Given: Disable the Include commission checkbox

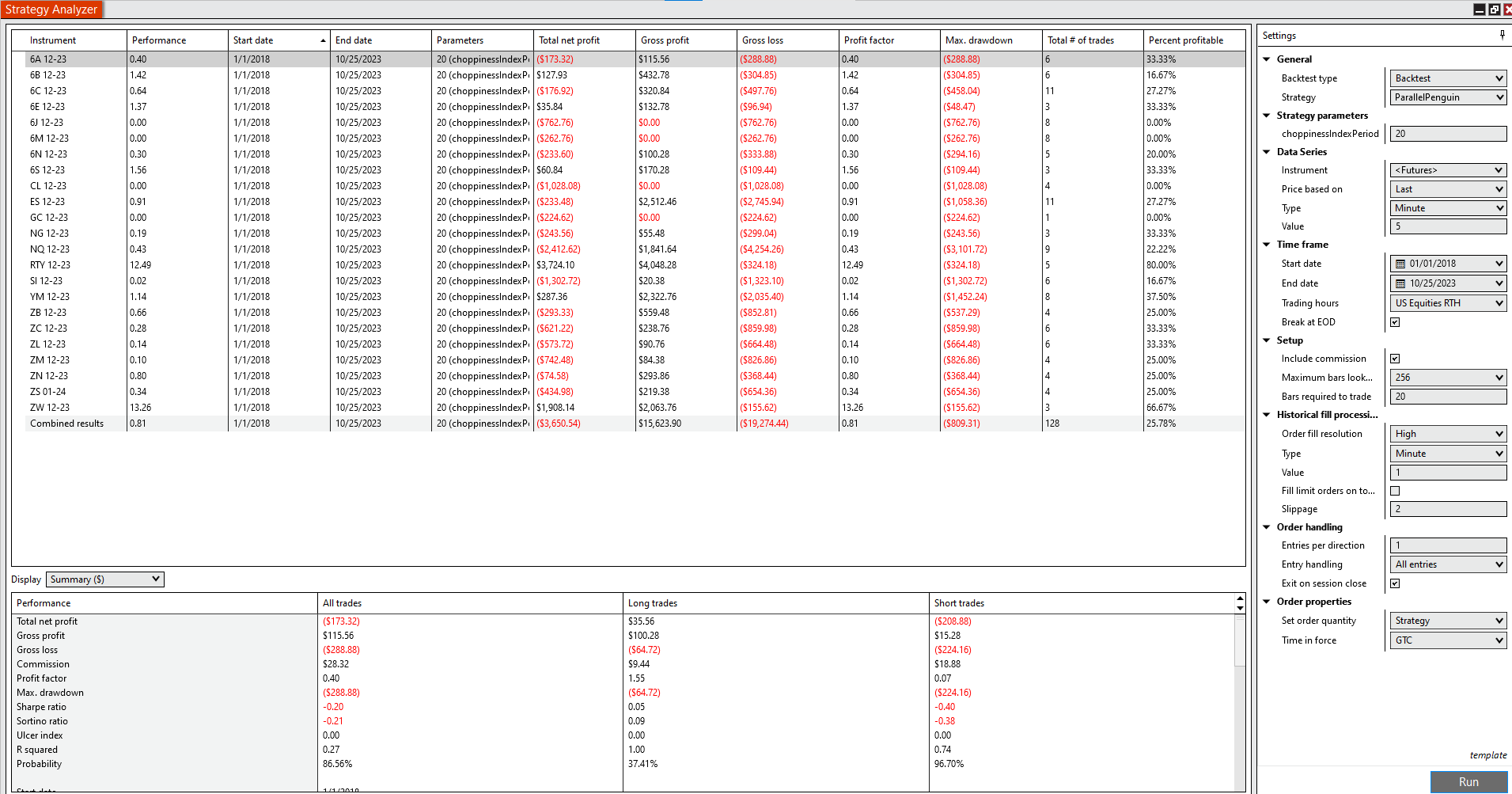Looking at the screenshot, I should click(1395, 359).
